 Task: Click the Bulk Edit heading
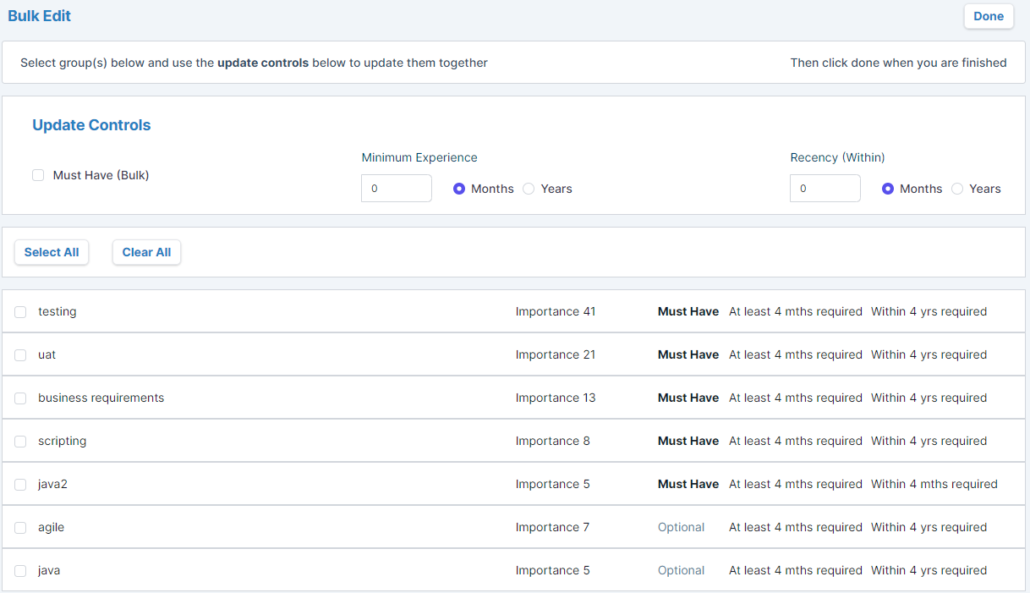coord(39,16)
